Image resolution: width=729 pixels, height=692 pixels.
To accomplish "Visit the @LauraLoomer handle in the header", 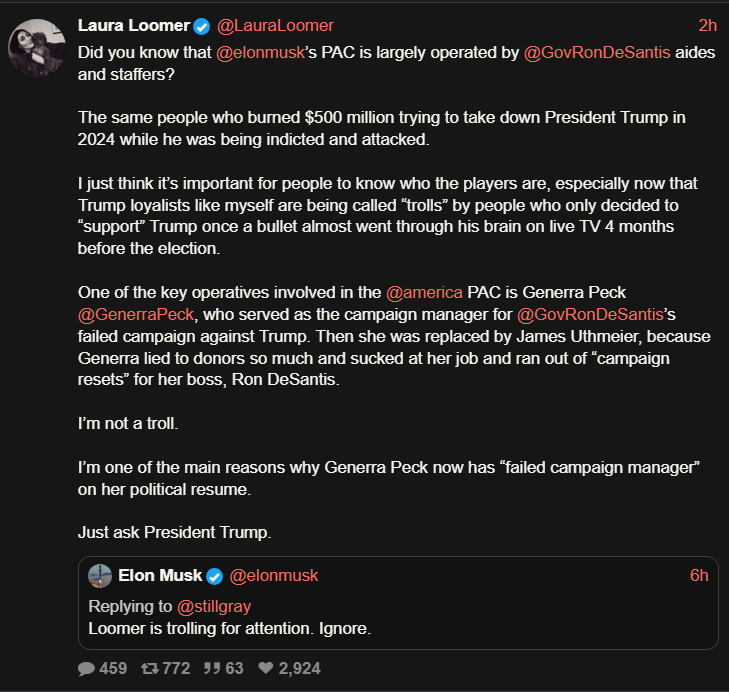I will (x=274, y=26).
